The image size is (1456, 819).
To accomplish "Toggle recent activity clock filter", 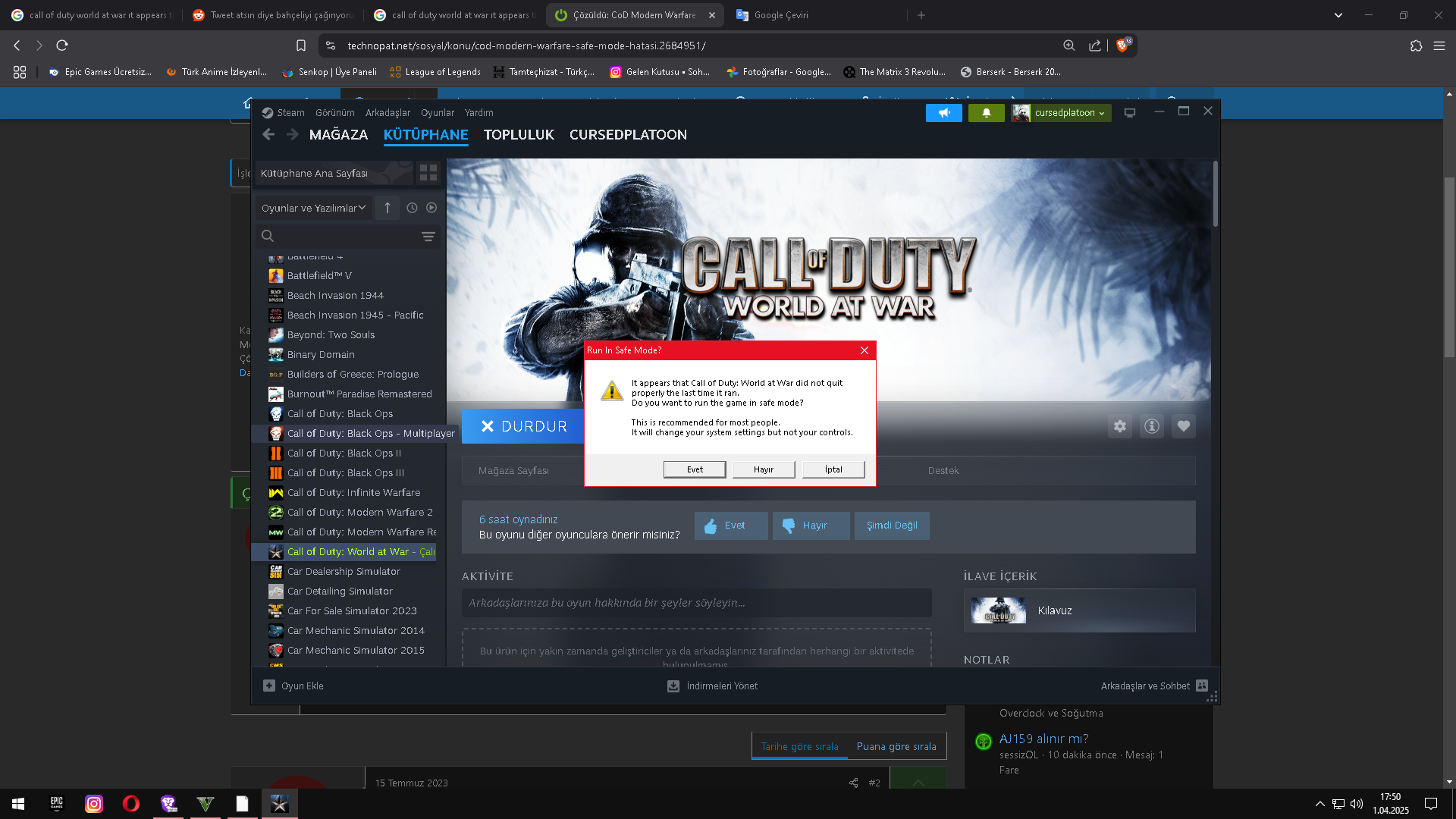I will point(412,208).
